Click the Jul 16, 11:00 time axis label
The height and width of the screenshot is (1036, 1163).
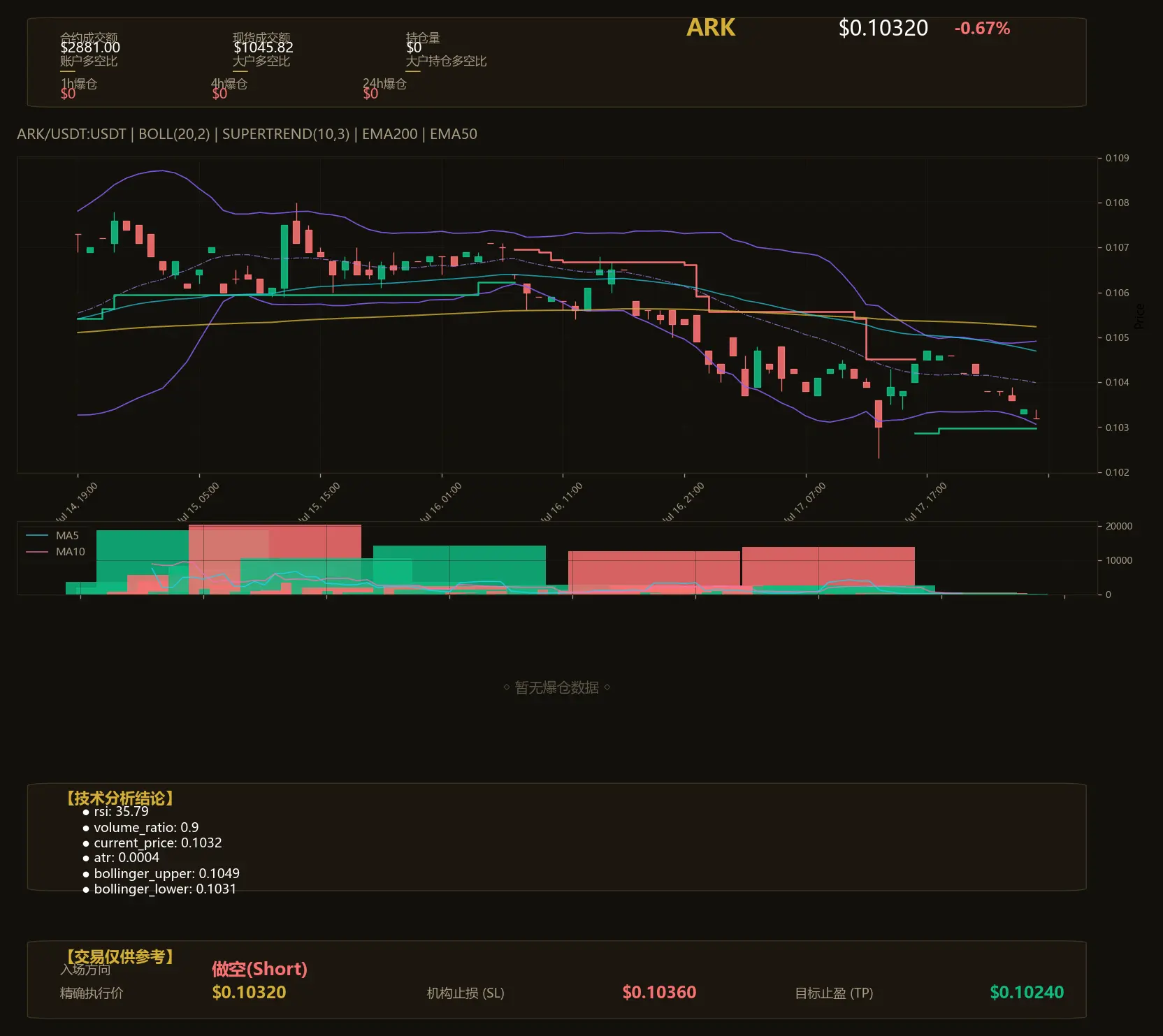click(562, 502)
